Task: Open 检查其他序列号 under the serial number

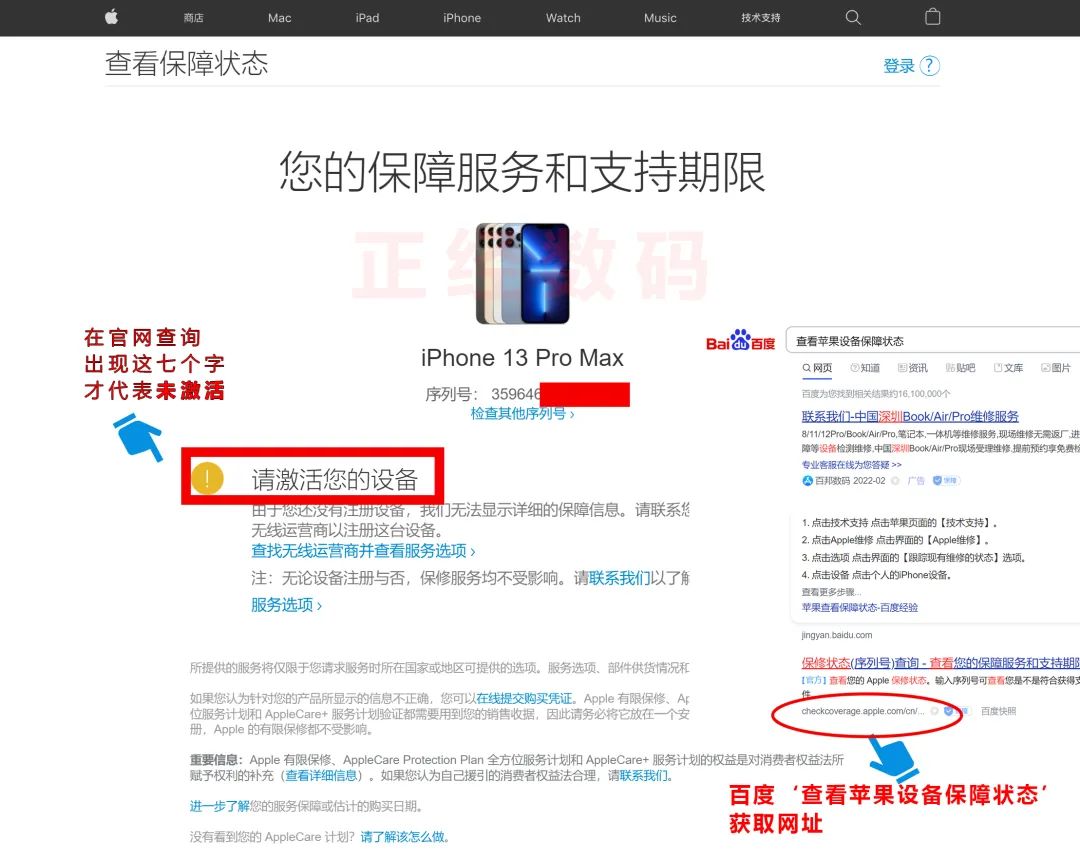Action: point(520,413)
